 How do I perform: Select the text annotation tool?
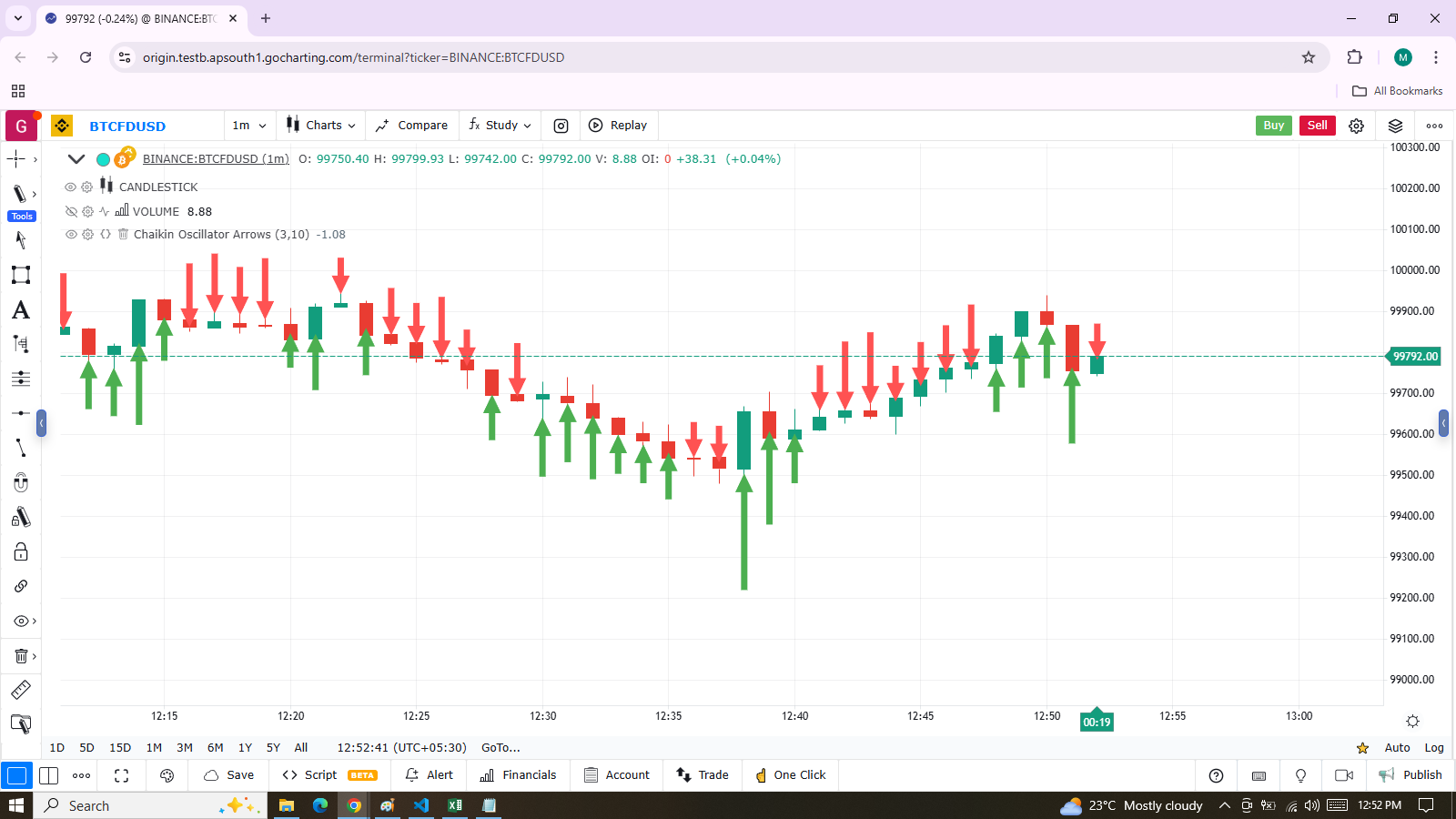(x=20, y=310)
